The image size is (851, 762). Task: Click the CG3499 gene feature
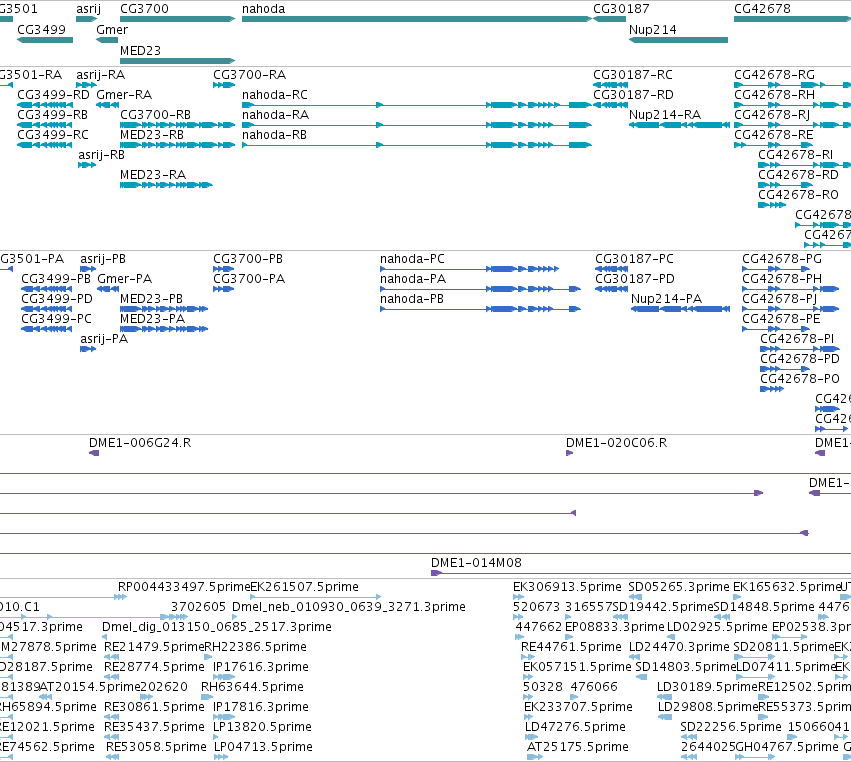point(45,40)
